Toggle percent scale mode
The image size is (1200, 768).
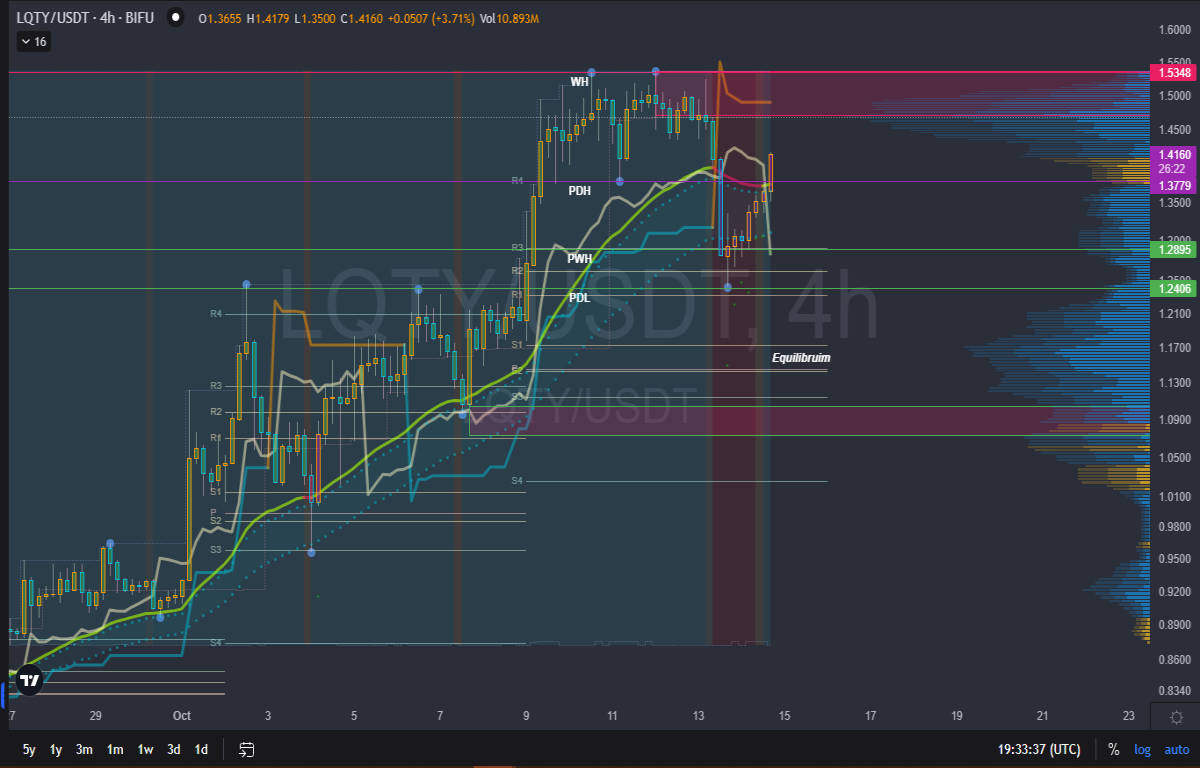point(1113,749)
